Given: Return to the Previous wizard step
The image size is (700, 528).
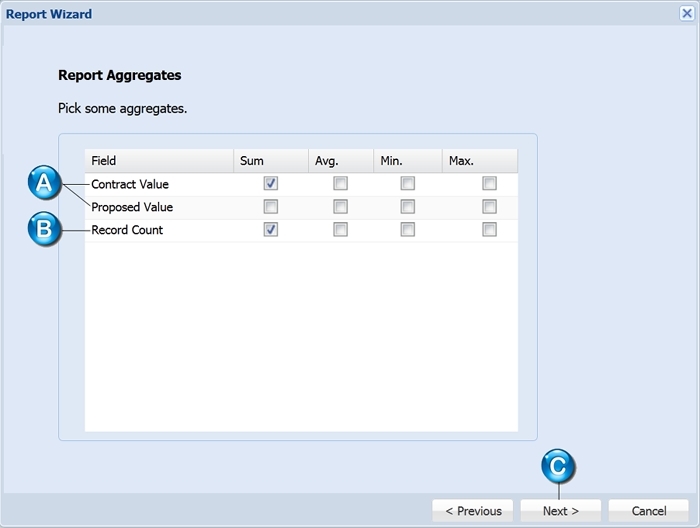Looking at the screenshot, I should coord(473,511).
